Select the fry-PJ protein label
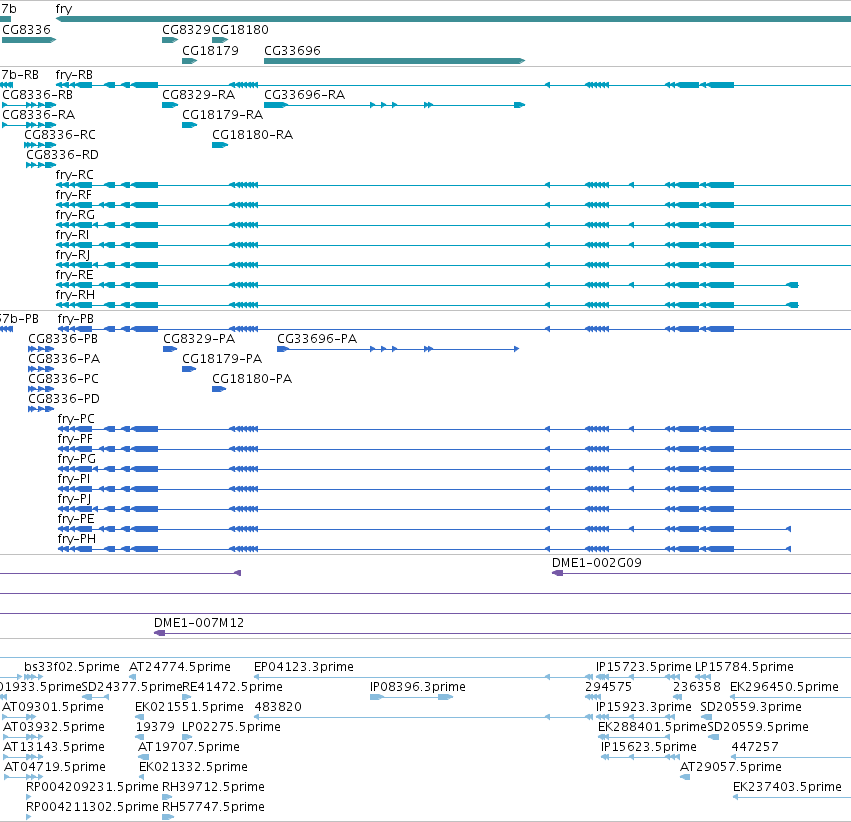The width and height of the screenshot is (851, 822). [75, 499]
